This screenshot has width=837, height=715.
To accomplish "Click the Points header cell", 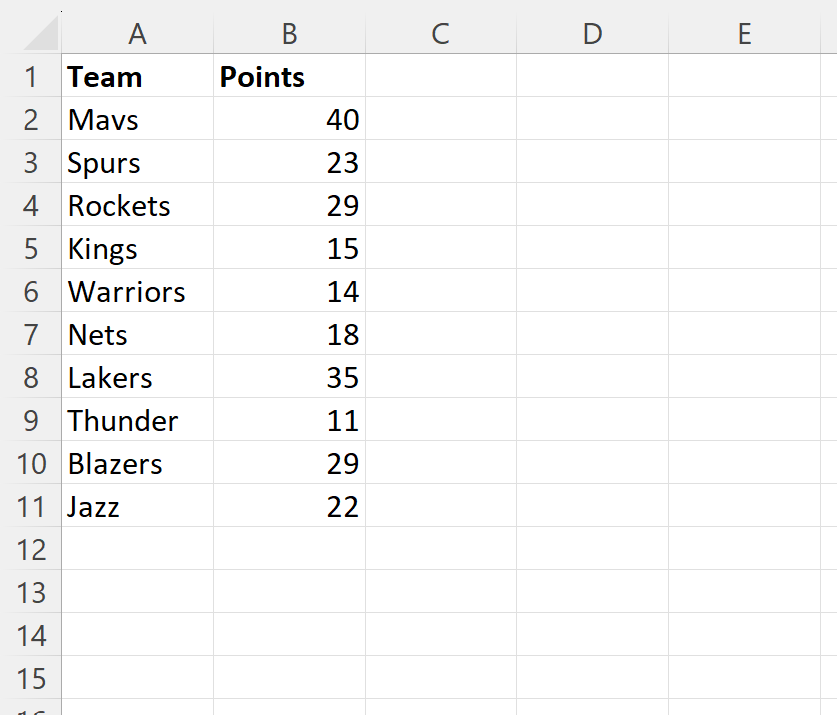I will [289, 76].
